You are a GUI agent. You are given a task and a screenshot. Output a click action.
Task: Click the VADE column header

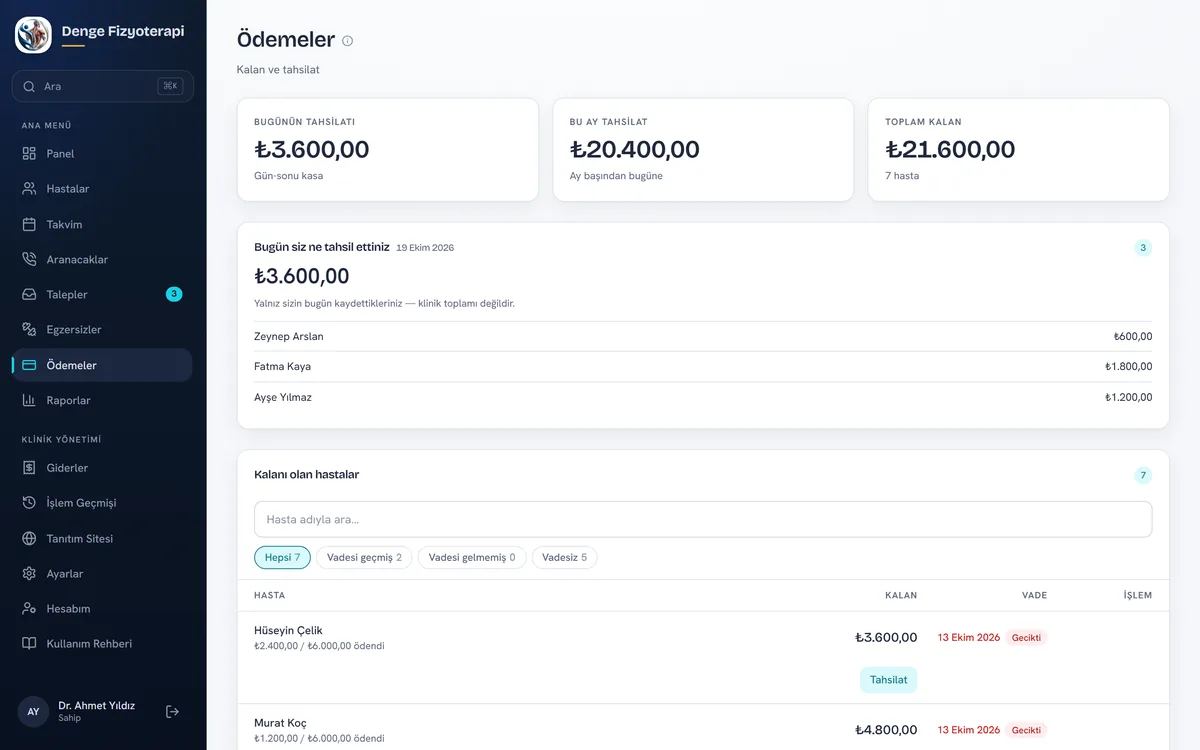click(1034, 595)
